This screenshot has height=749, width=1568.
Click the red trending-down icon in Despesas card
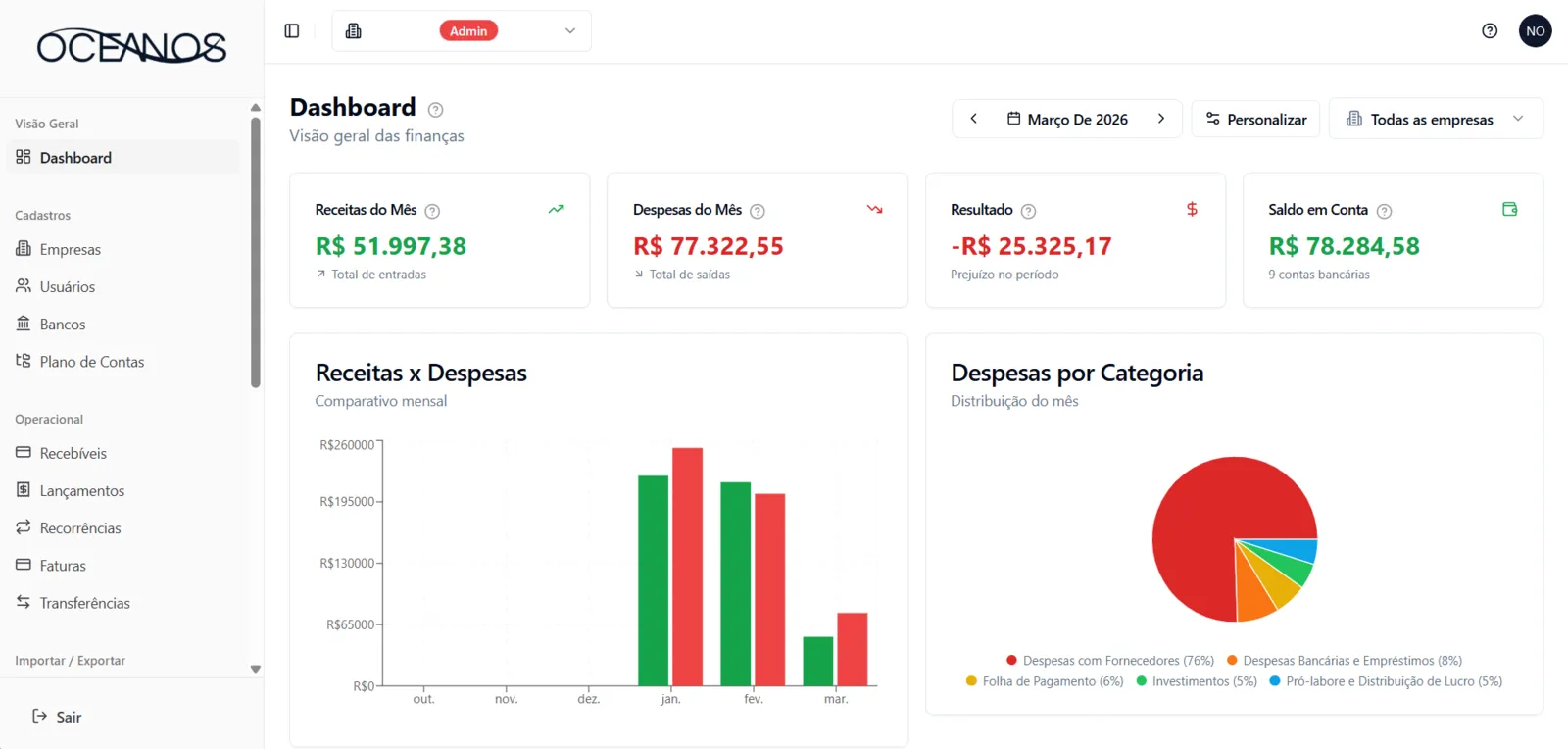pos(875,209)
